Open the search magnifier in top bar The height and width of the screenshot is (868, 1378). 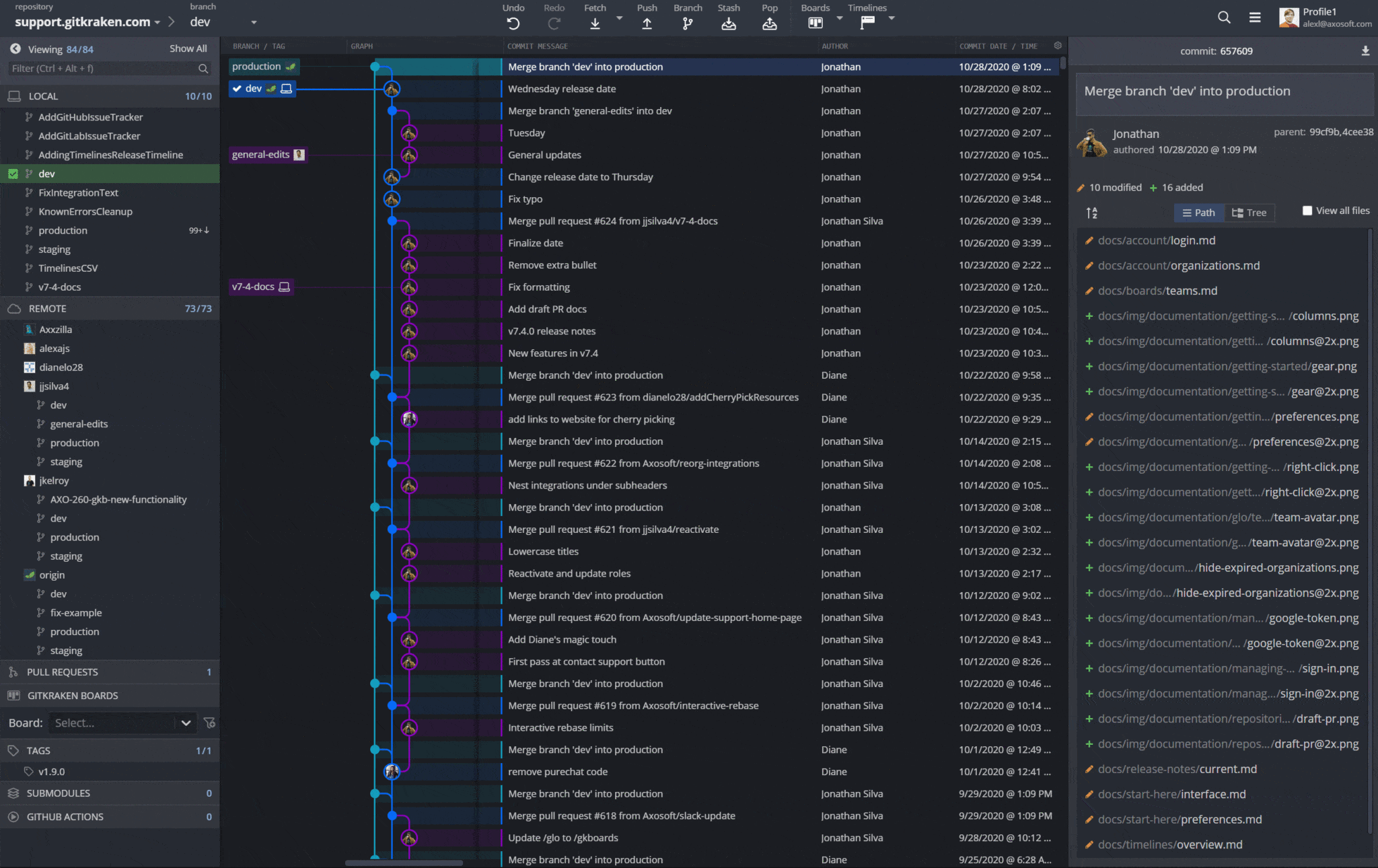point(1224,17)
